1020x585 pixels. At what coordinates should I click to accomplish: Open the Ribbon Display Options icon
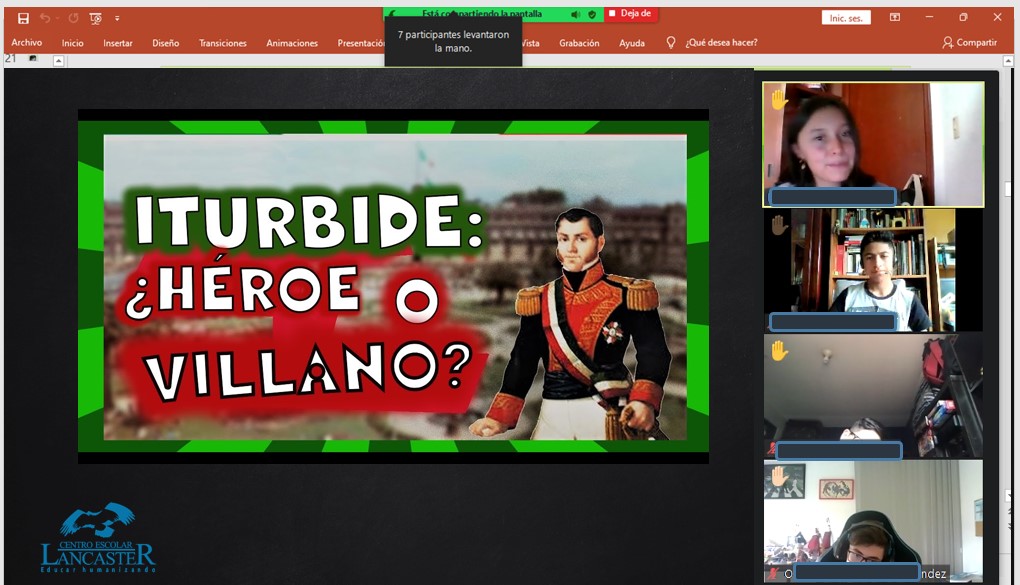895,18
